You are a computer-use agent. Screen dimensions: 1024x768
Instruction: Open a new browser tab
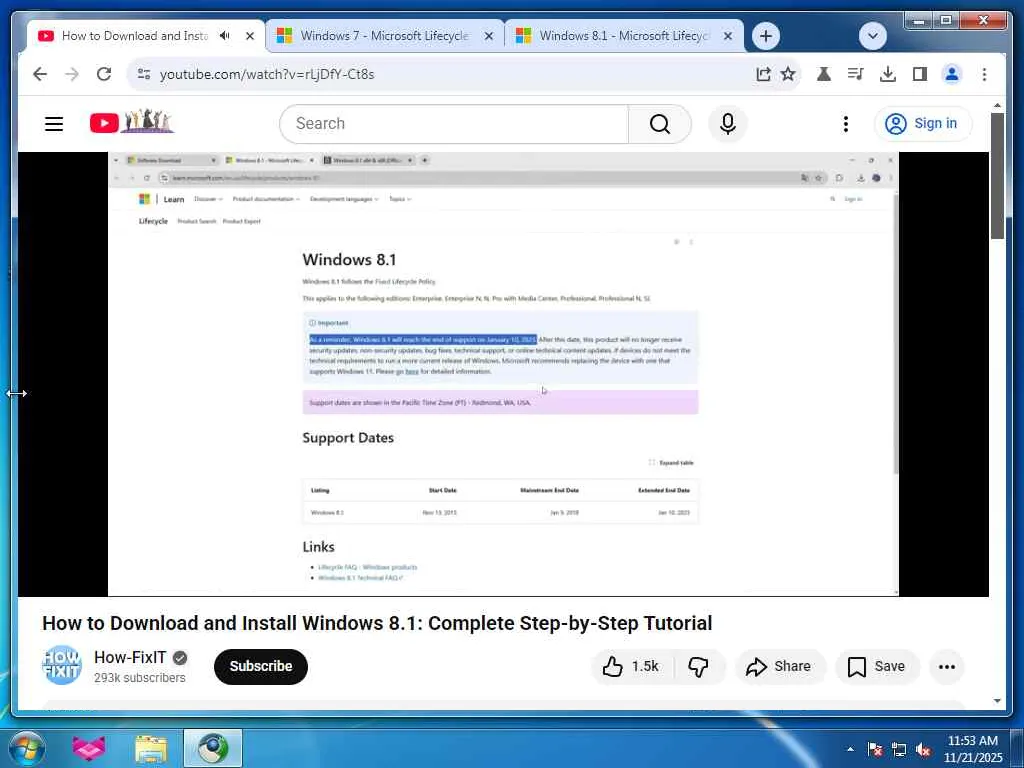tap(766, 36)
